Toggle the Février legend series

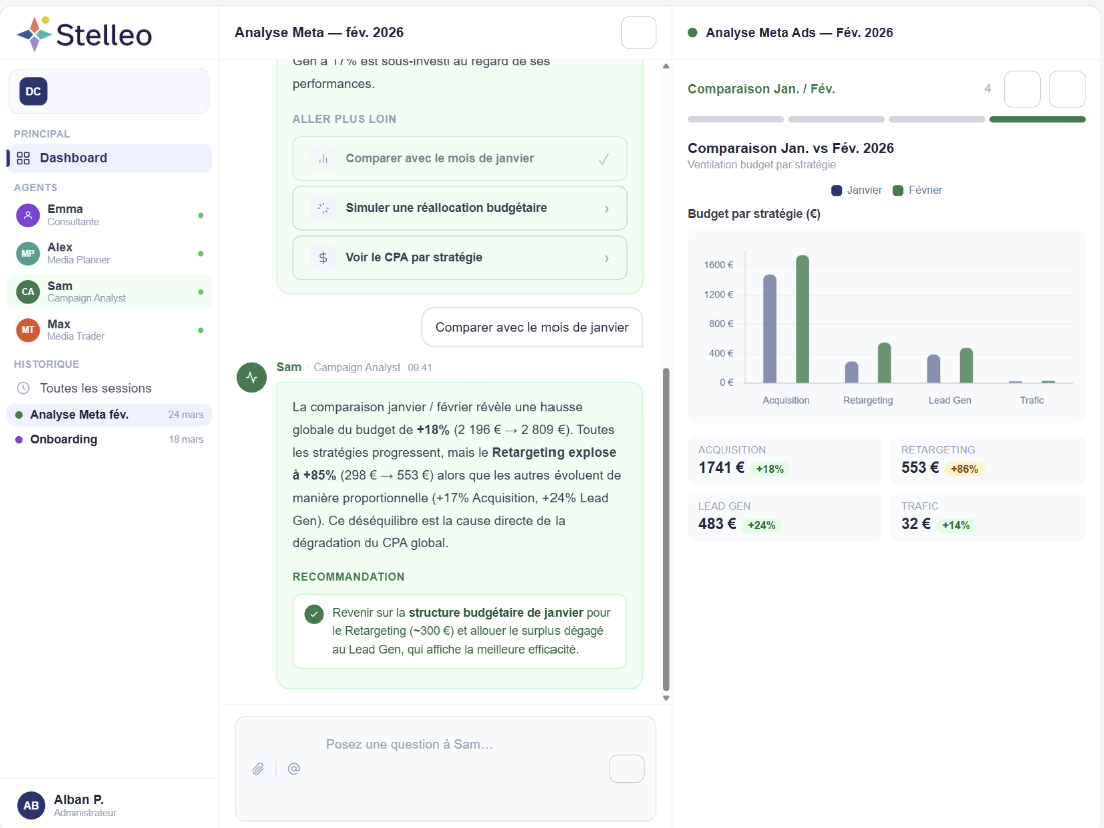(917, 190)
